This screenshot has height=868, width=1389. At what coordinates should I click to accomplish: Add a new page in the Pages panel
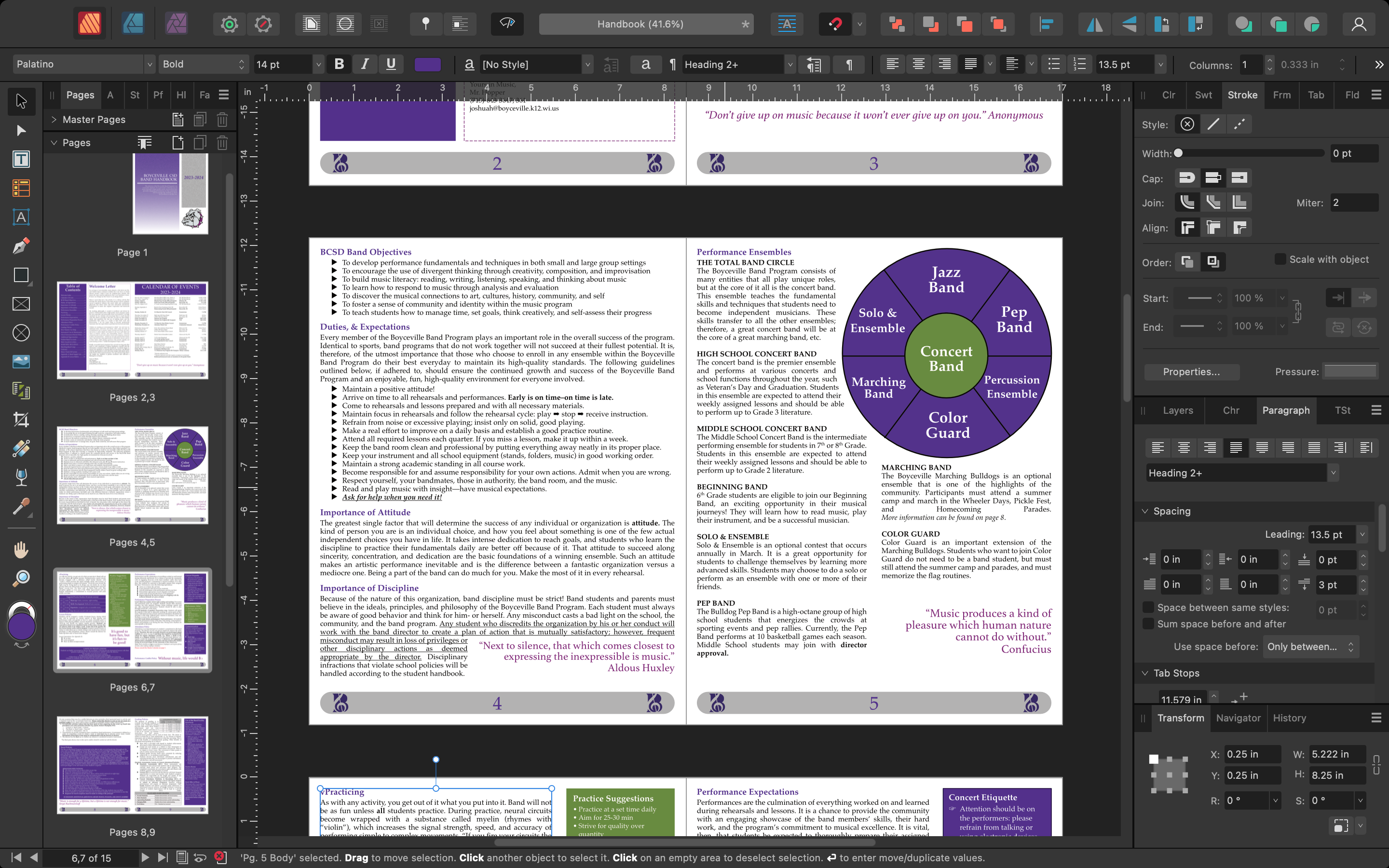[x=178, y=142]
